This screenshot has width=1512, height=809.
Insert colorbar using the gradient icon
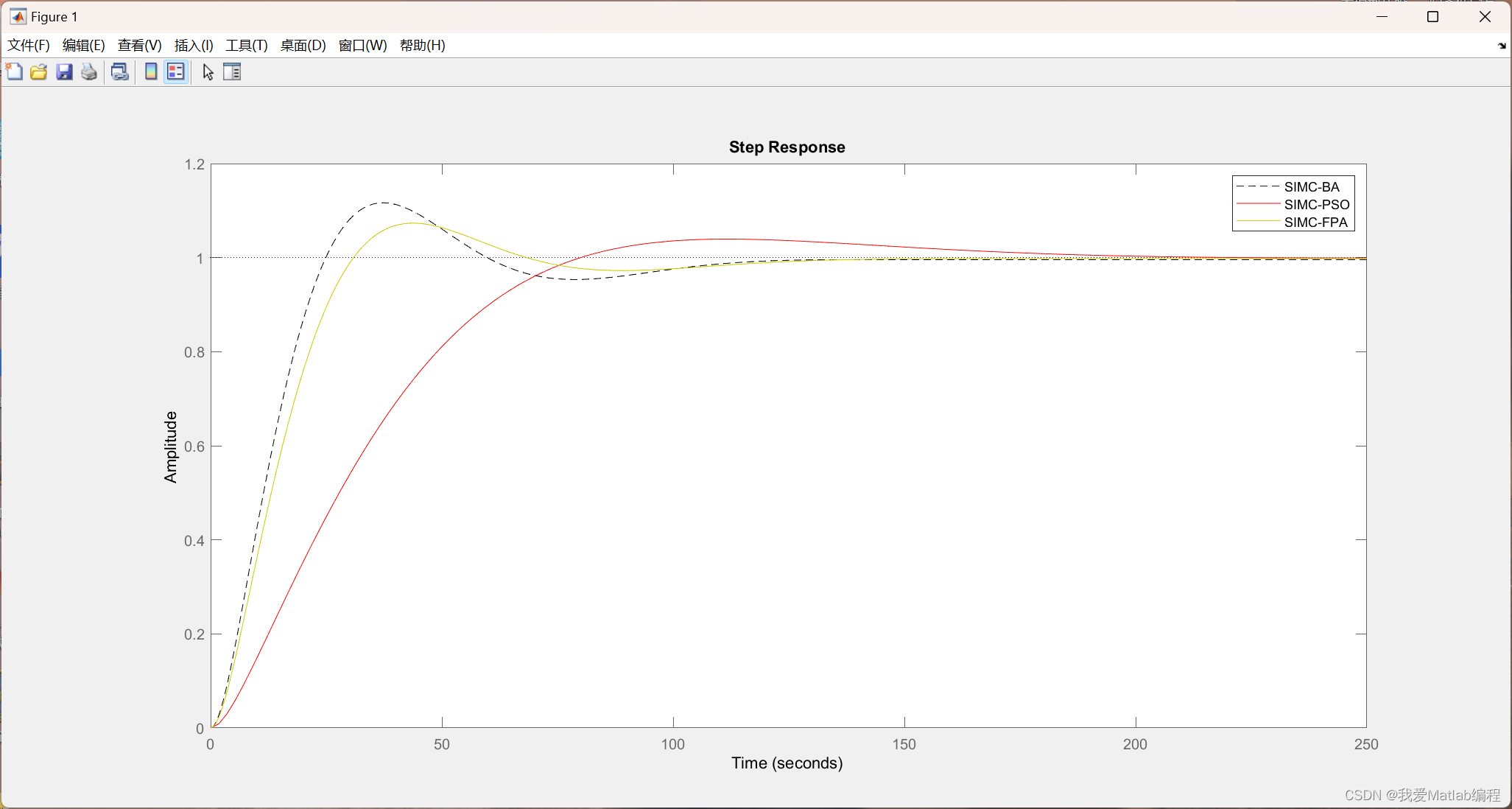pos(151,72)
